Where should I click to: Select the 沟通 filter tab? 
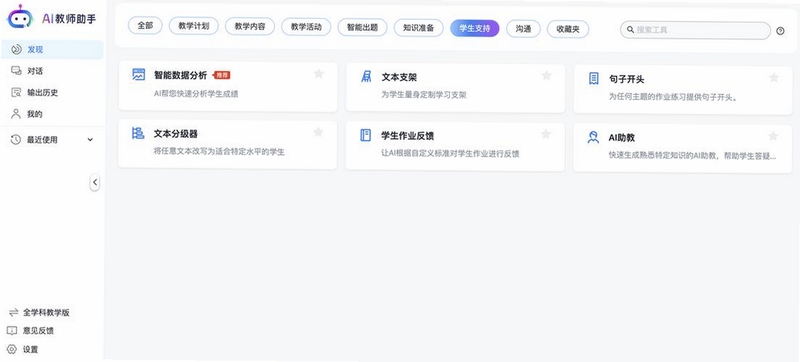coord(523,29)
